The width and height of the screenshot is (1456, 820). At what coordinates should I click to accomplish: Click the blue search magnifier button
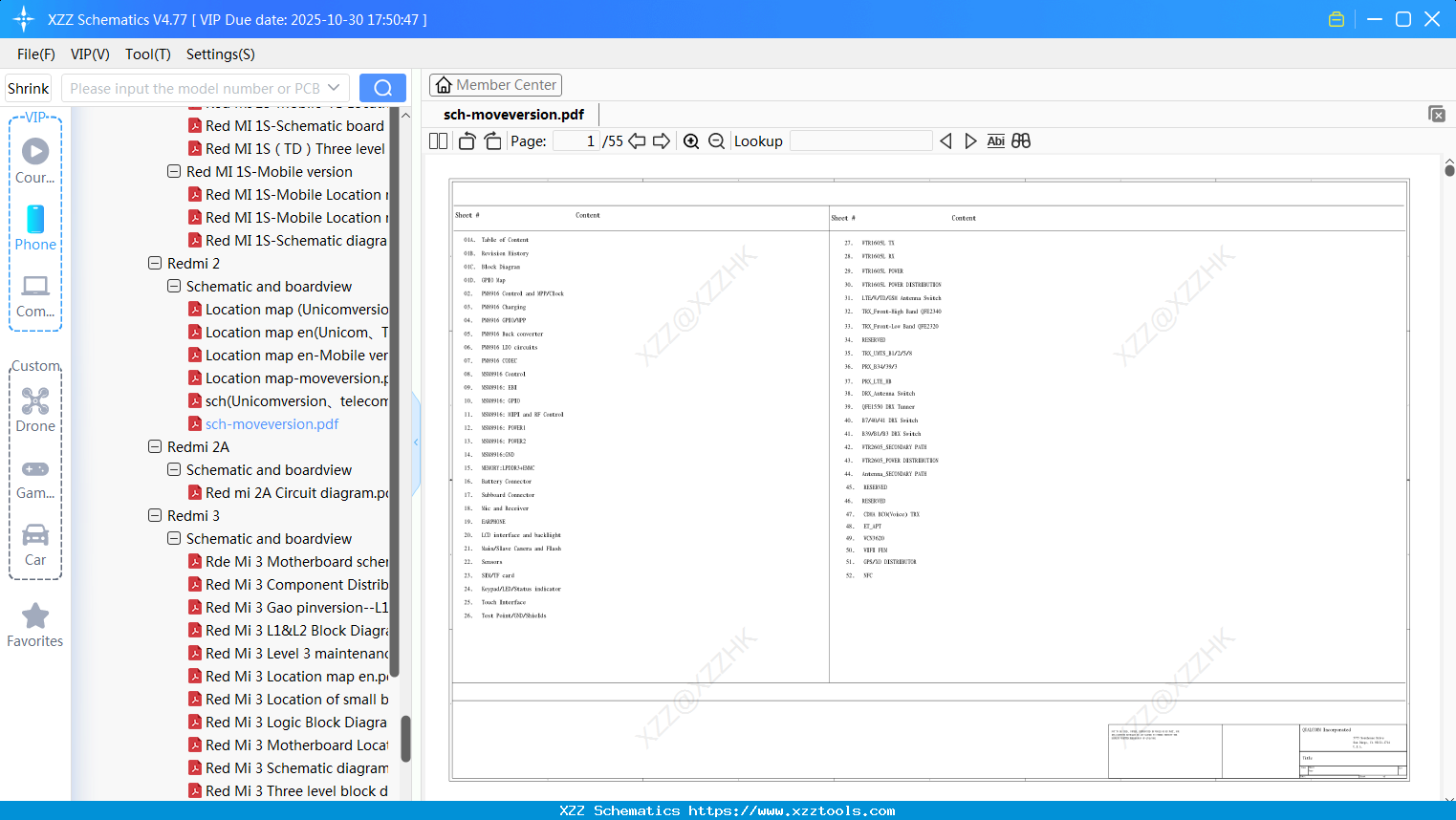tap(382, 88)
